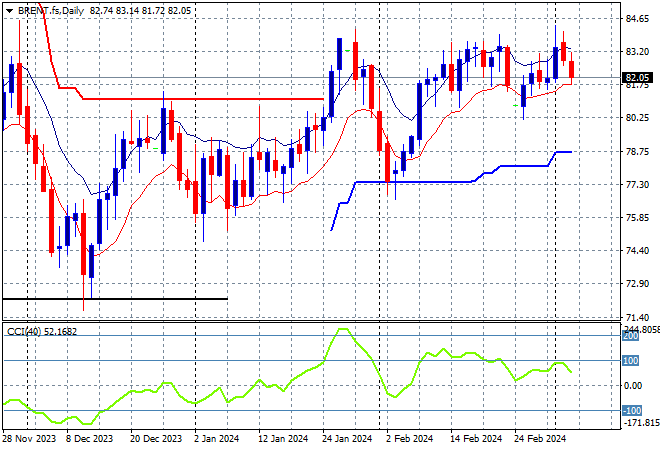Screen dimensions: 660x450
Task: Click the 12 Jan 2024 date label
Action: pyautogui.click(x=284, y=438)
